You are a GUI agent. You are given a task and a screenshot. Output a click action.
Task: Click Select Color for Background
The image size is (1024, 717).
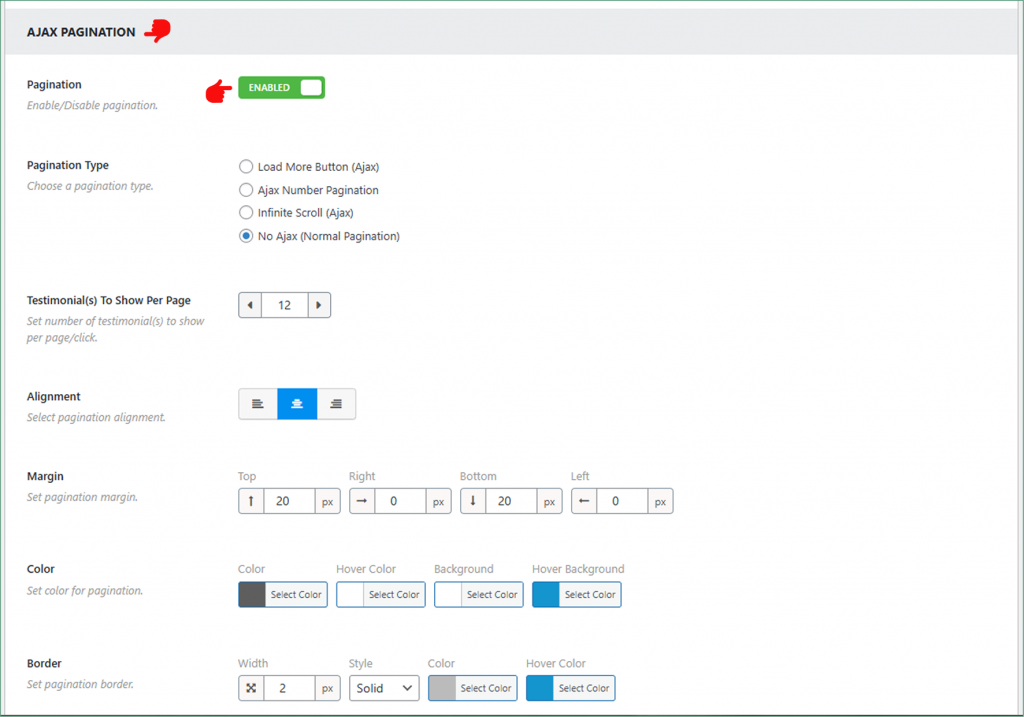click(x=492, y=594)
